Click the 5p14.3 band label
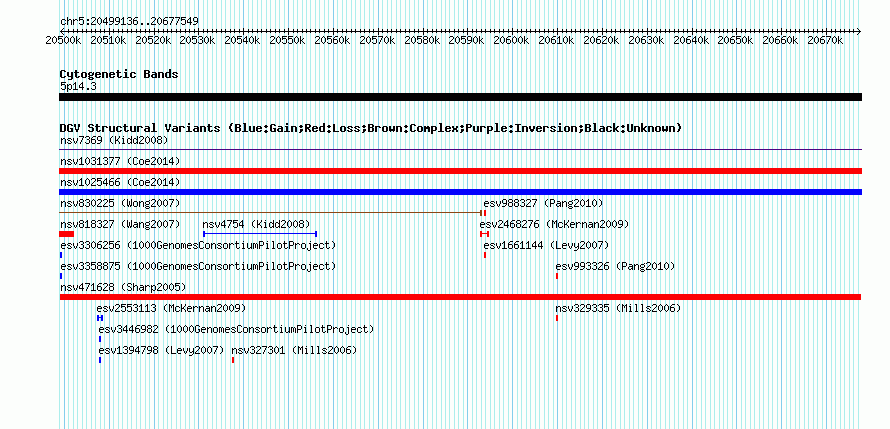This screenshot has width=890, height=429. 78,87
